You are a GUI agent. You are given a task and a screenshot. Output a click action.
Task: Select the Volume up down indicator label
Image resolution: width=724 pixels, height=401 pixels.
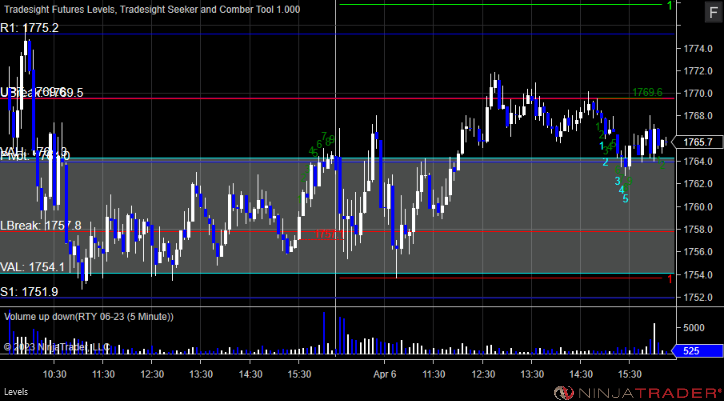[x=89, y=317]
